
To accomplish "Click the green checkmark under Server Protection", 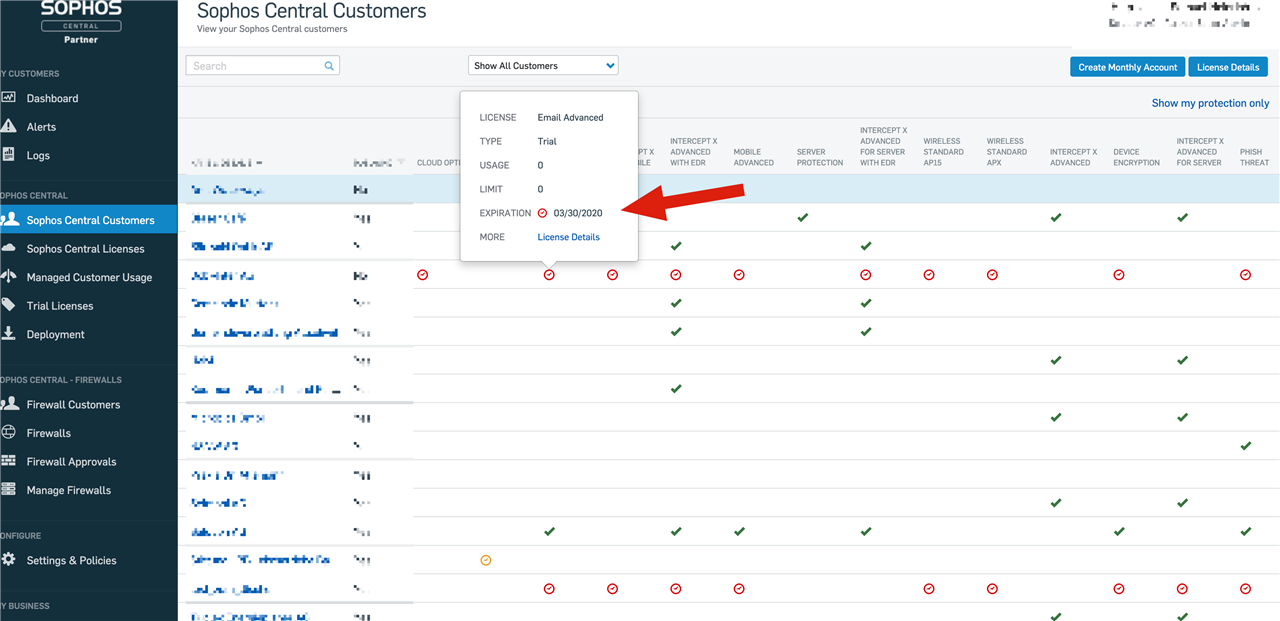I will tap(803, 217).
